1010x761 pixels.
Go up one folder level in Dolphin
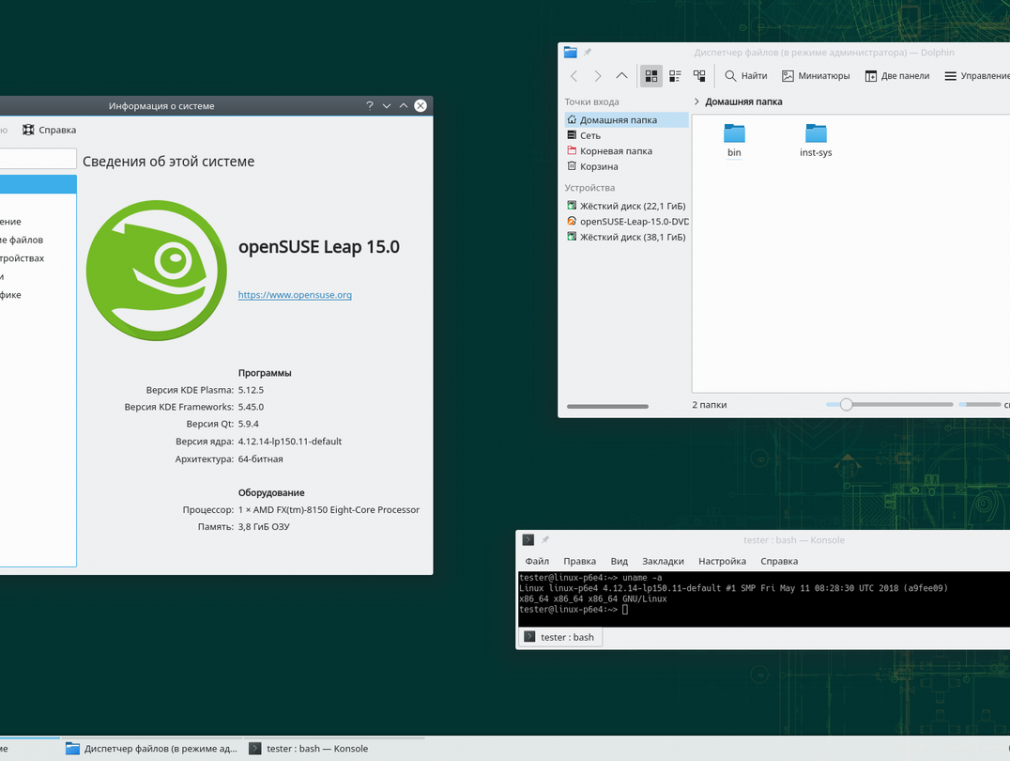point(622,76)
